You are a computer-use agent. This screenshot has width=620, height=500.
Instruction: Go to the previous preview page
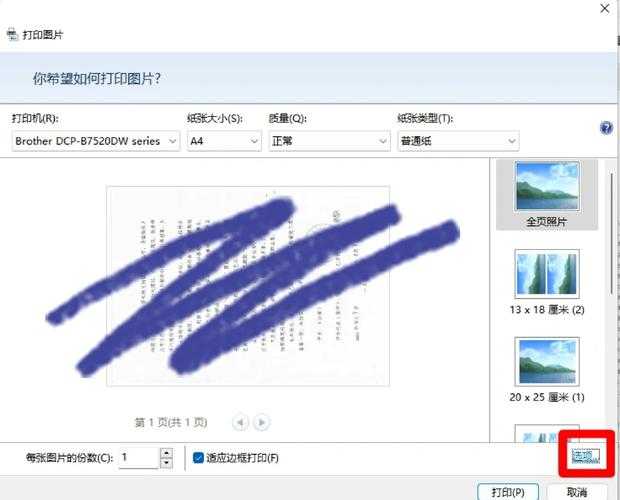[x=240, y=422]
